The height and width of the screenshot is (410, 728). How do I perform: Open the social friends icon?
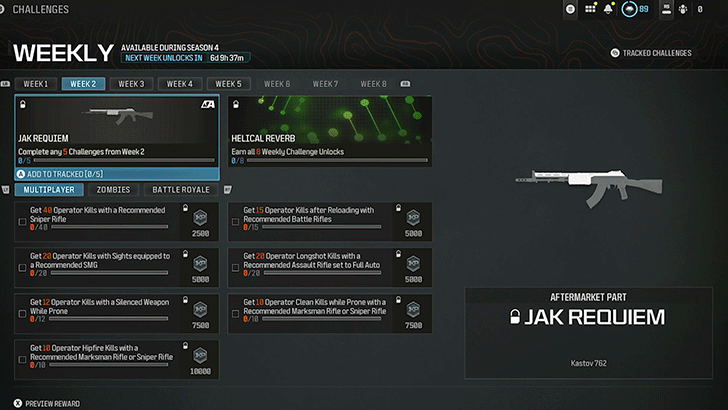666,9
